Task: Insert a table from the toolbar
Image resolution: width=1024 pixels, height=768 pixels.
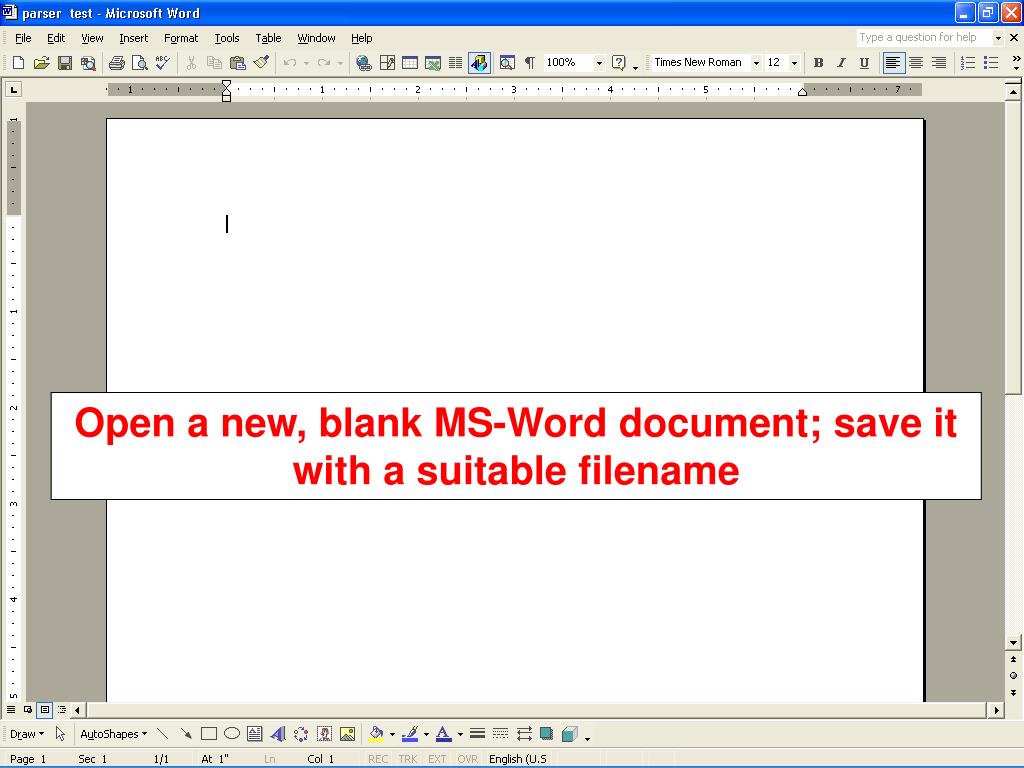Action: click(x=410, y=63)
